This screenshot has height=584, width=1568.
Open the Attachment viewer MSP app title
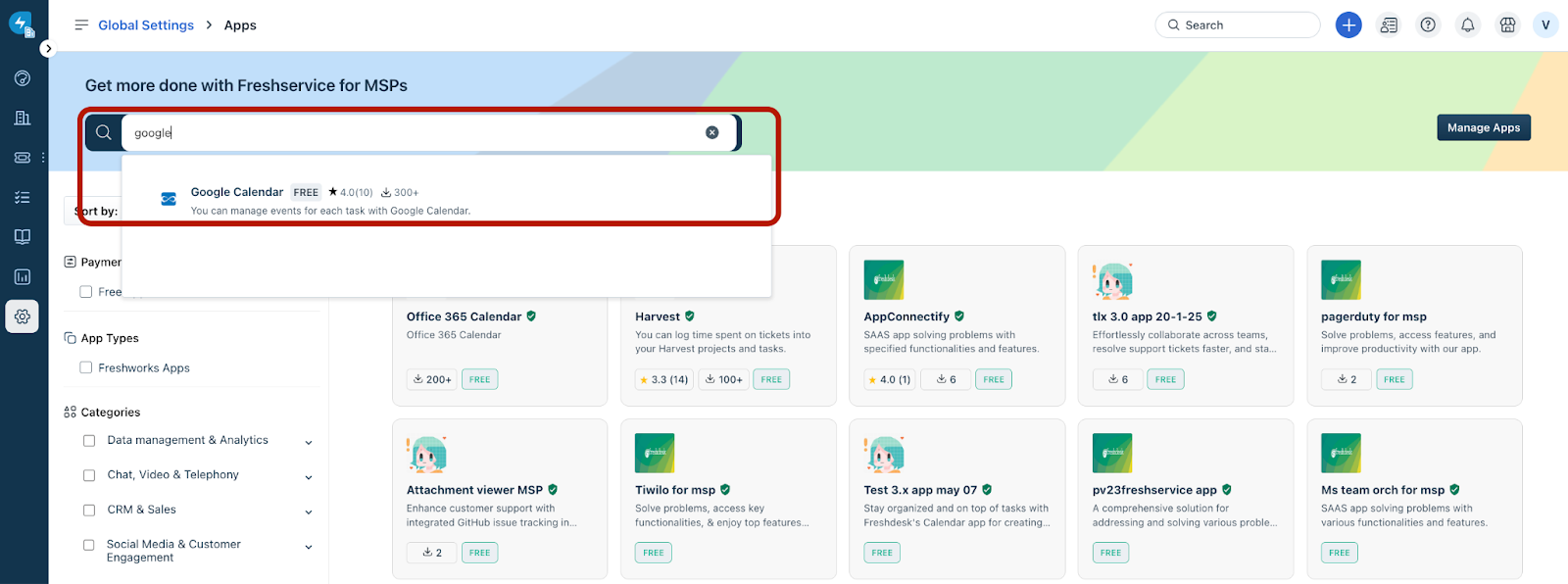click(x=474, y=490)
